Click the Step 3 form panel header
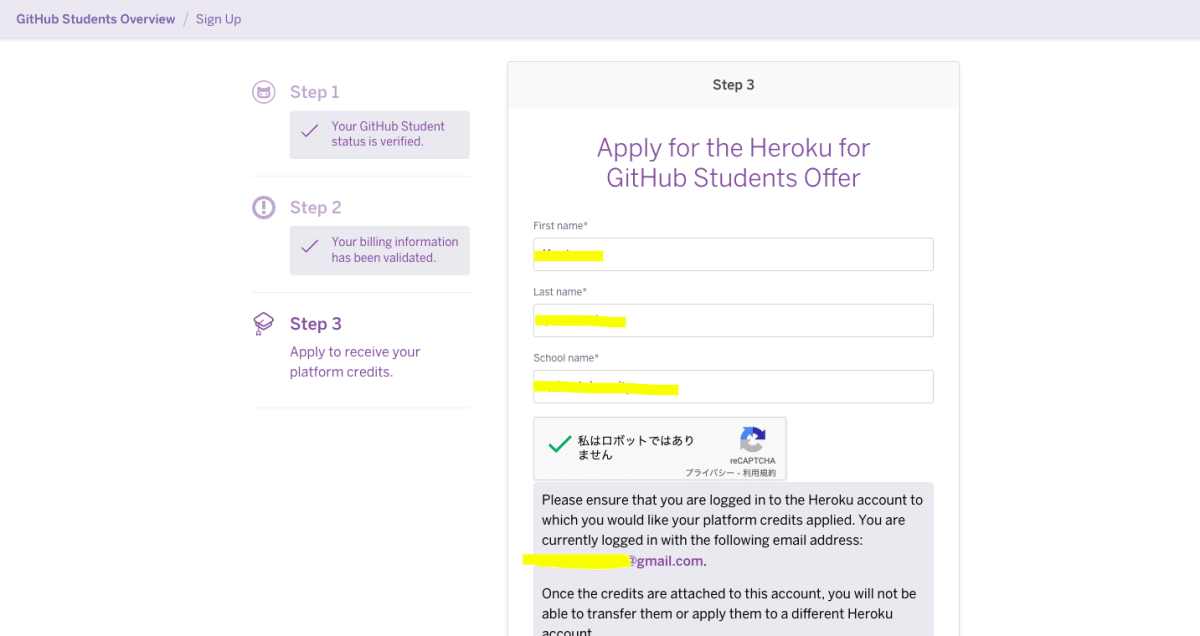This screenshot has width=1200, height=636. [x=733, y=85]
